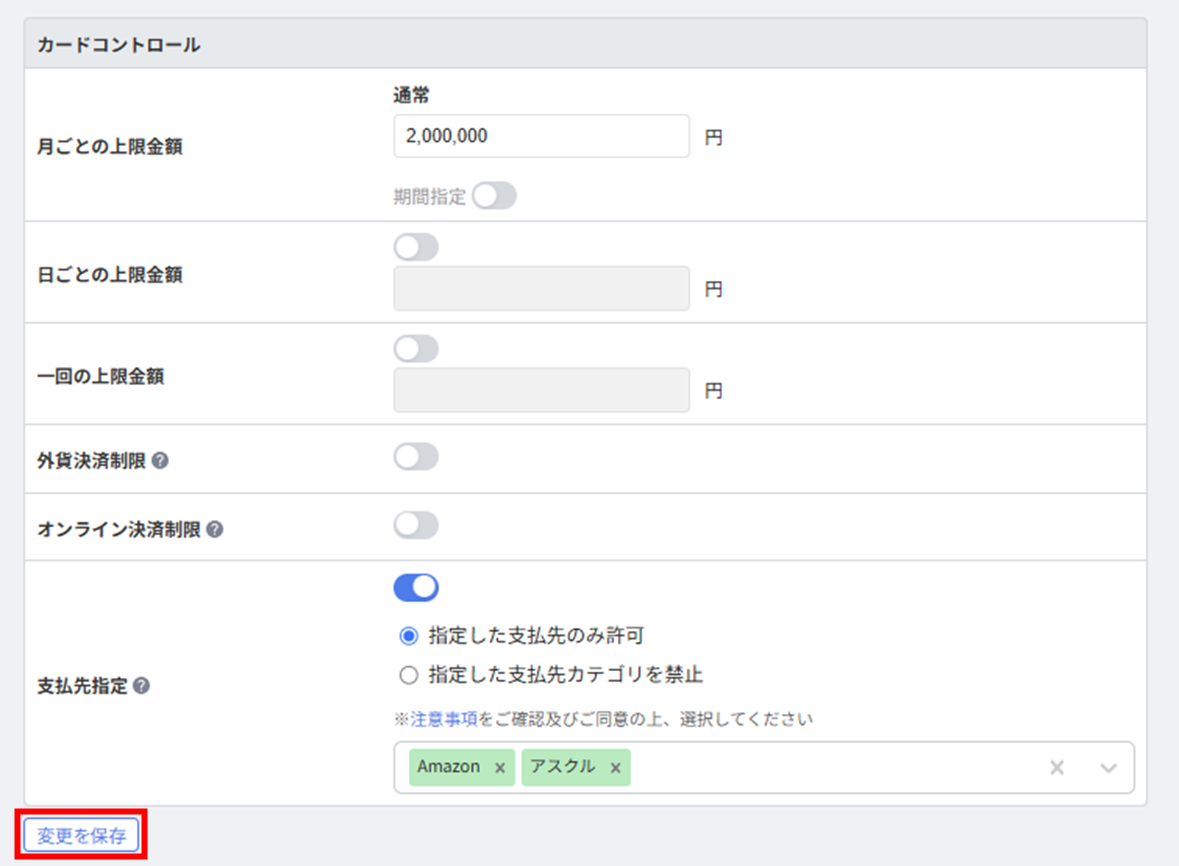Click the 支払先指定 label
The width and height of the screenshot is (1179, 866).
pos(82,686)
